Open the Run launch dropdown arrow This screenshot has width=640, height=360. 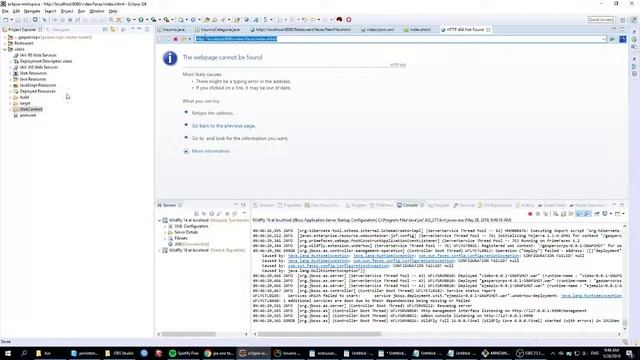pos(147,20)
